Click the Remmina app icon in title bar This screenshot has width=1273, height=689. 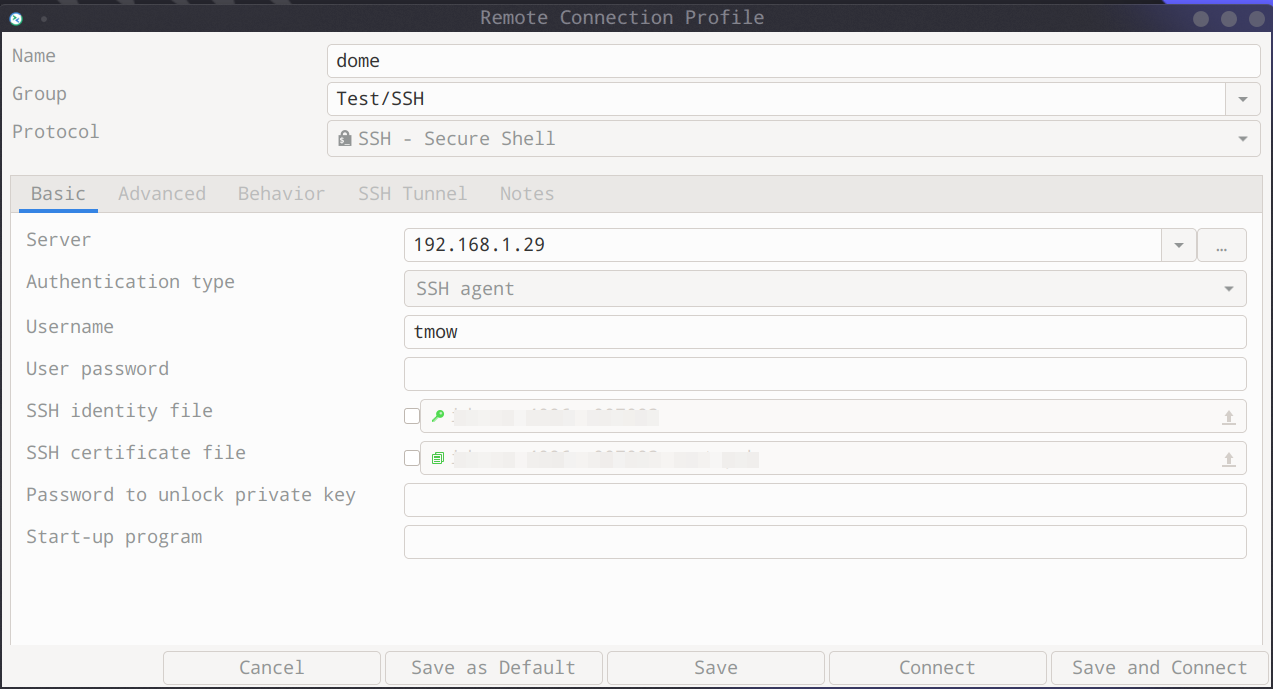16,18
